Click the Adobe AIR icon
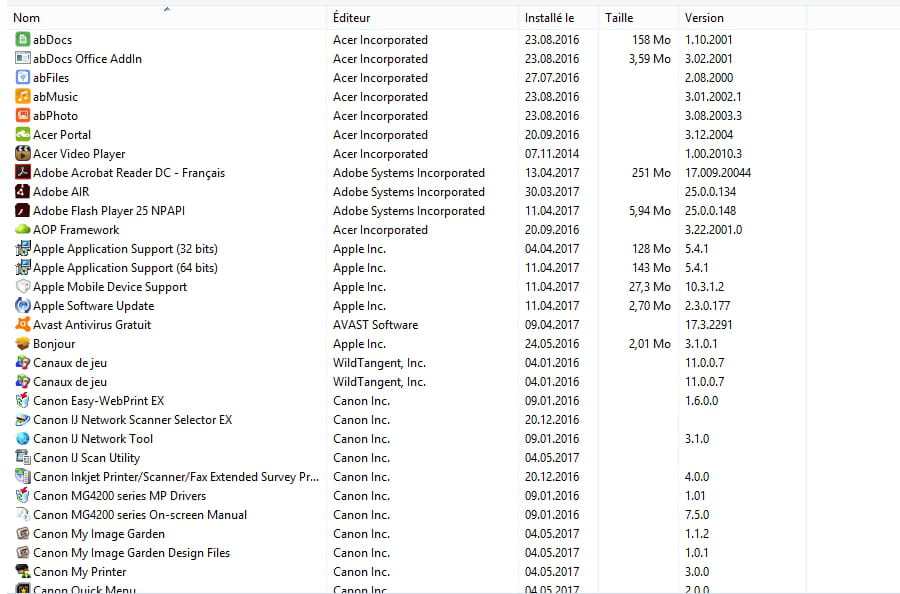Screen dimensions: 900x594 click(22, 191)
